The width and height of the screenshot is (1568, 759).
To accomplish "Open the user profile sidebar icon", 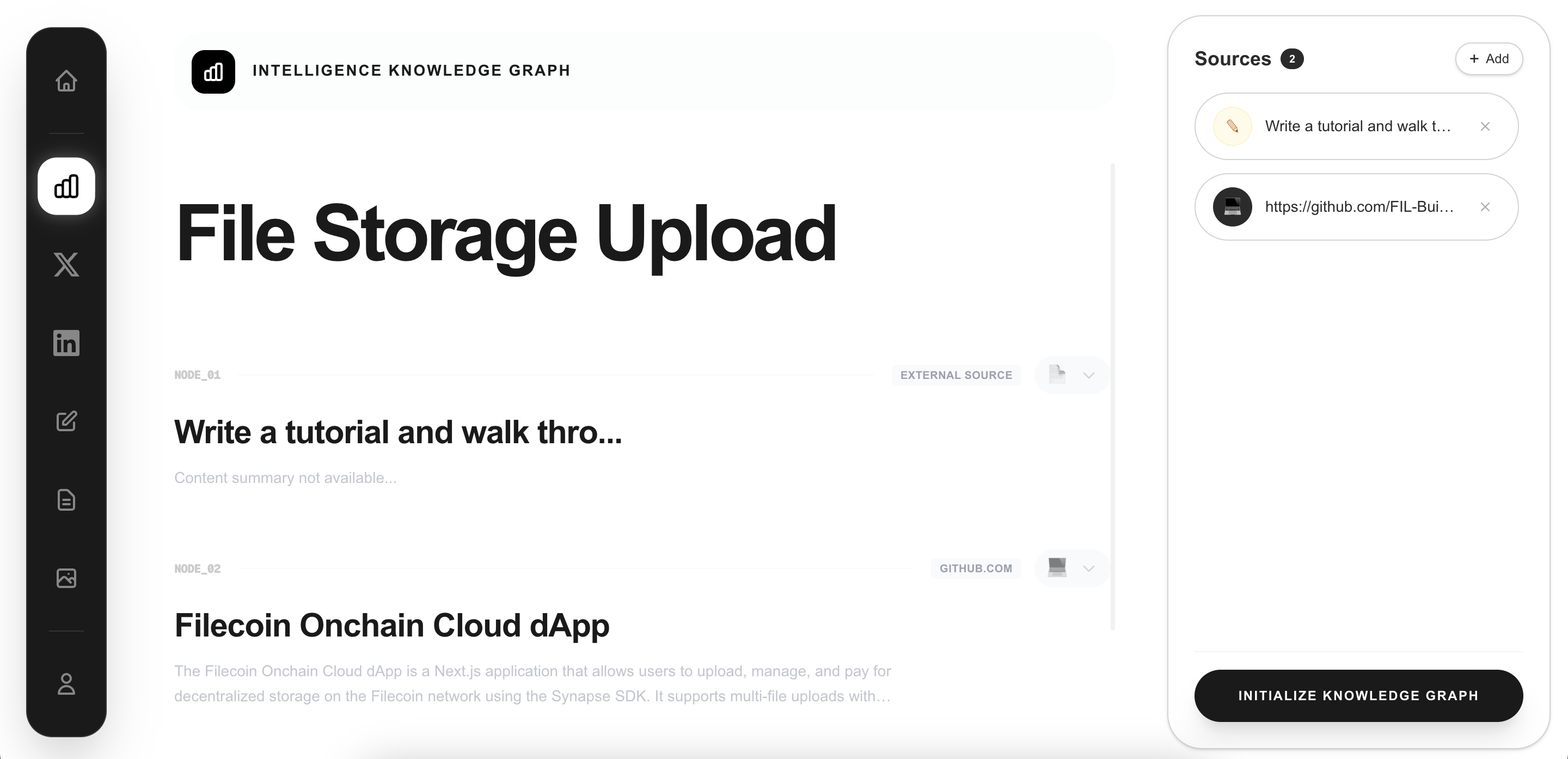I will (66, 683).
